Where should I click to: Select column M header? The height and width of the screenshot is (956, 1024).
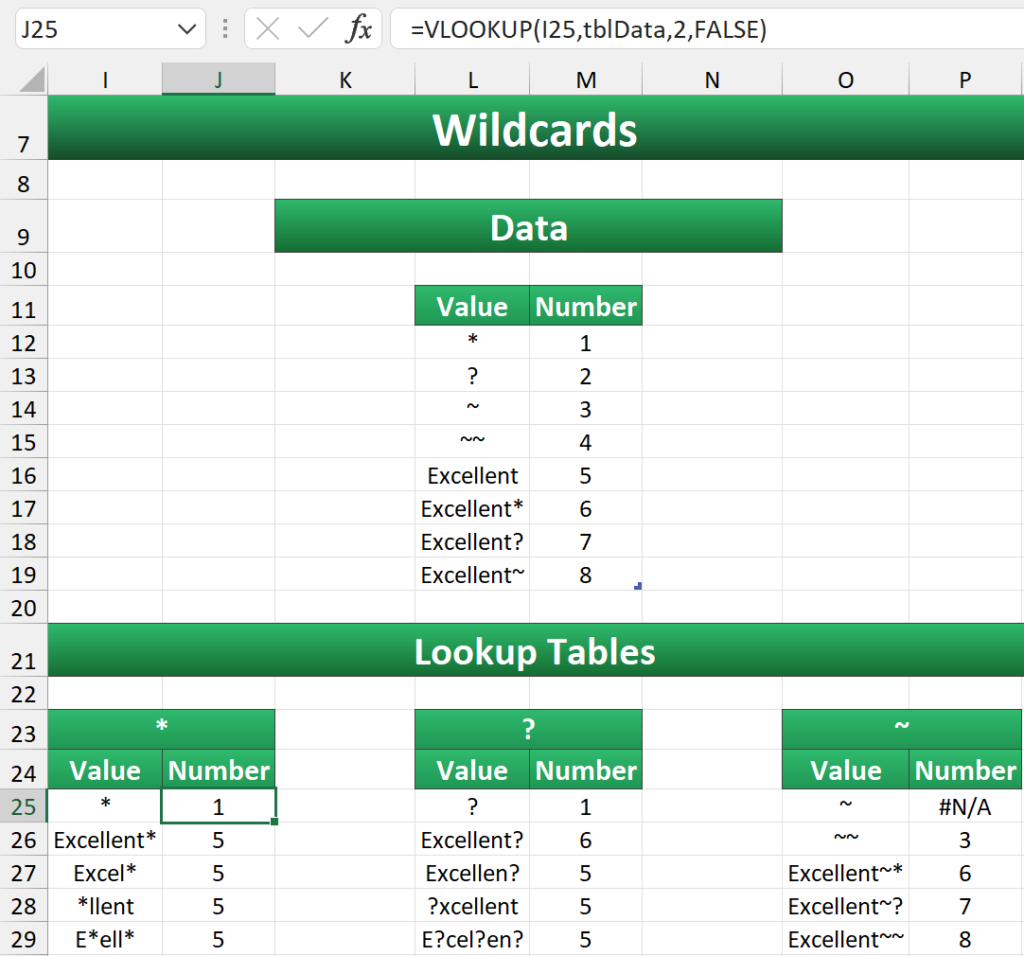586,81
